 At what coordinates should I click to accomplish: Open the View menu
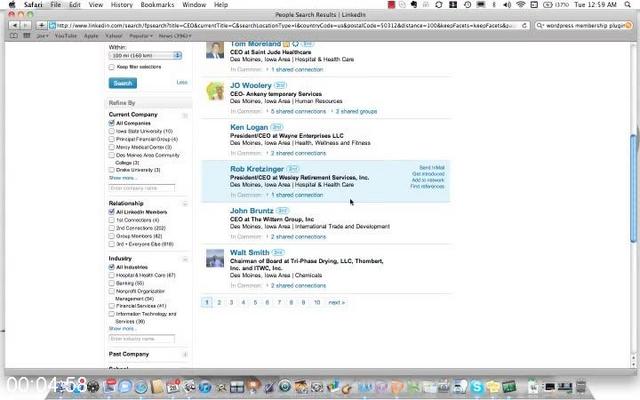[x=96, y=5]
